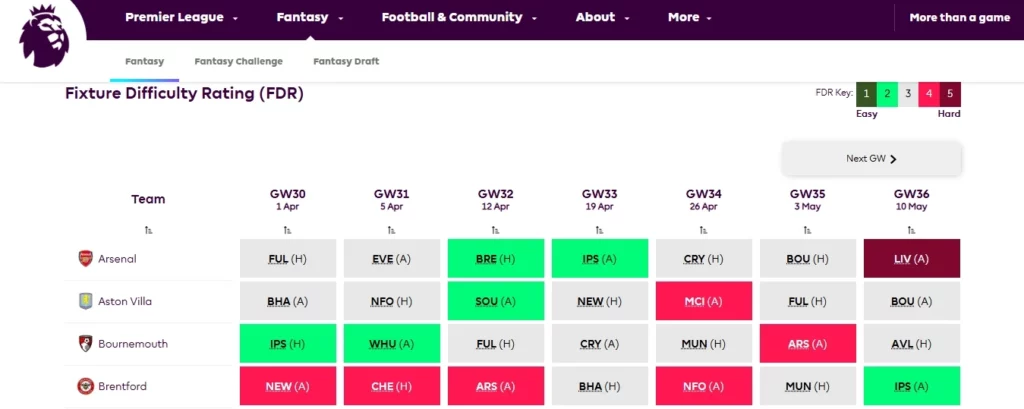The height and width of the screenshot is (409, 1024).
Task: Click Brentford's ARS (A) fixture in GW32
Action: click(496, 386)
